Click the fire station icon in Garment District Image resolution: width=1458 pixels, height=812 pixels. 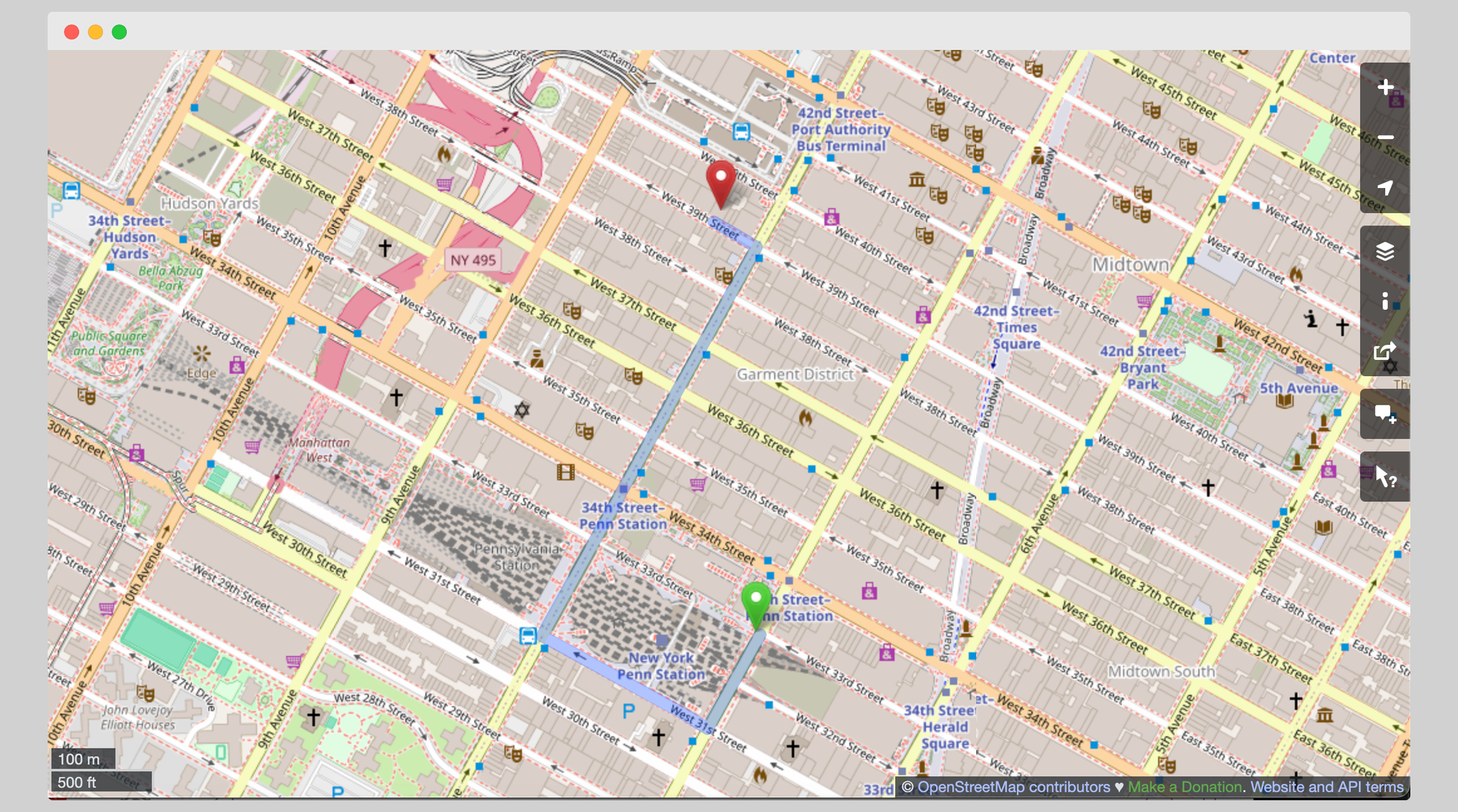point(805,418)
